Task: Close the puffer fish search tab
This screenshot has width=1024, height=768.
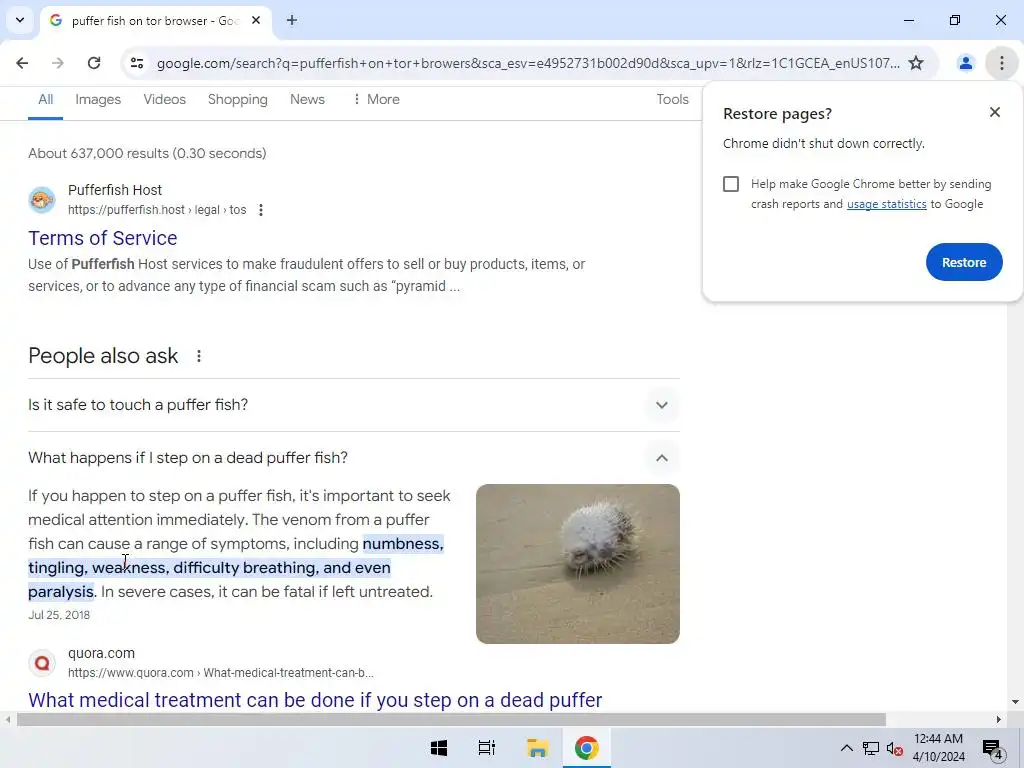Action: pyautogui.click(x=256, y=20)
